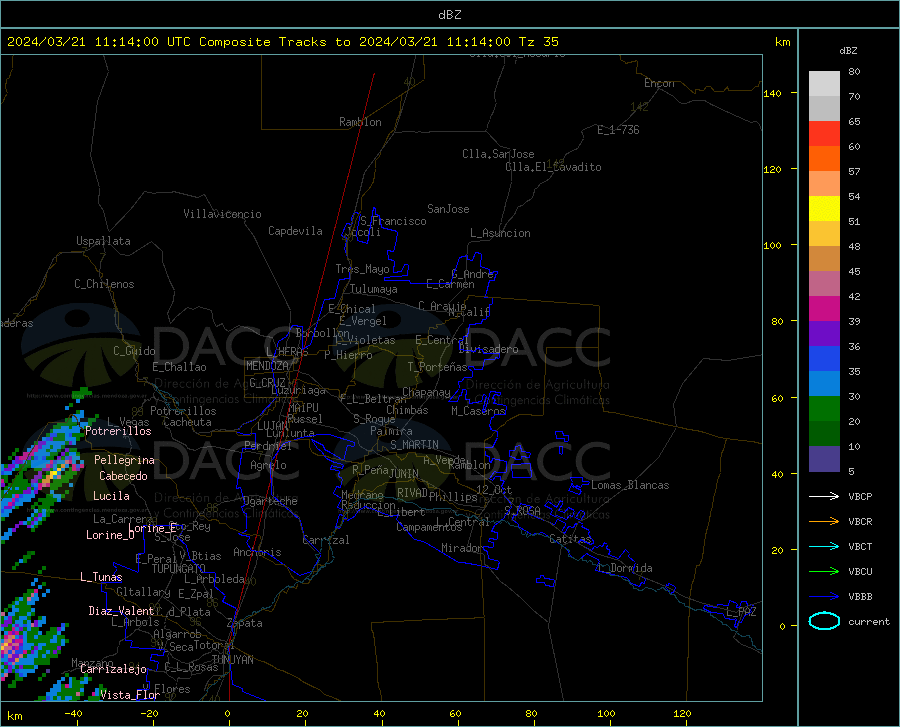Click the Catitas map label
Screen dimensions: 900x727
point(571,539)
